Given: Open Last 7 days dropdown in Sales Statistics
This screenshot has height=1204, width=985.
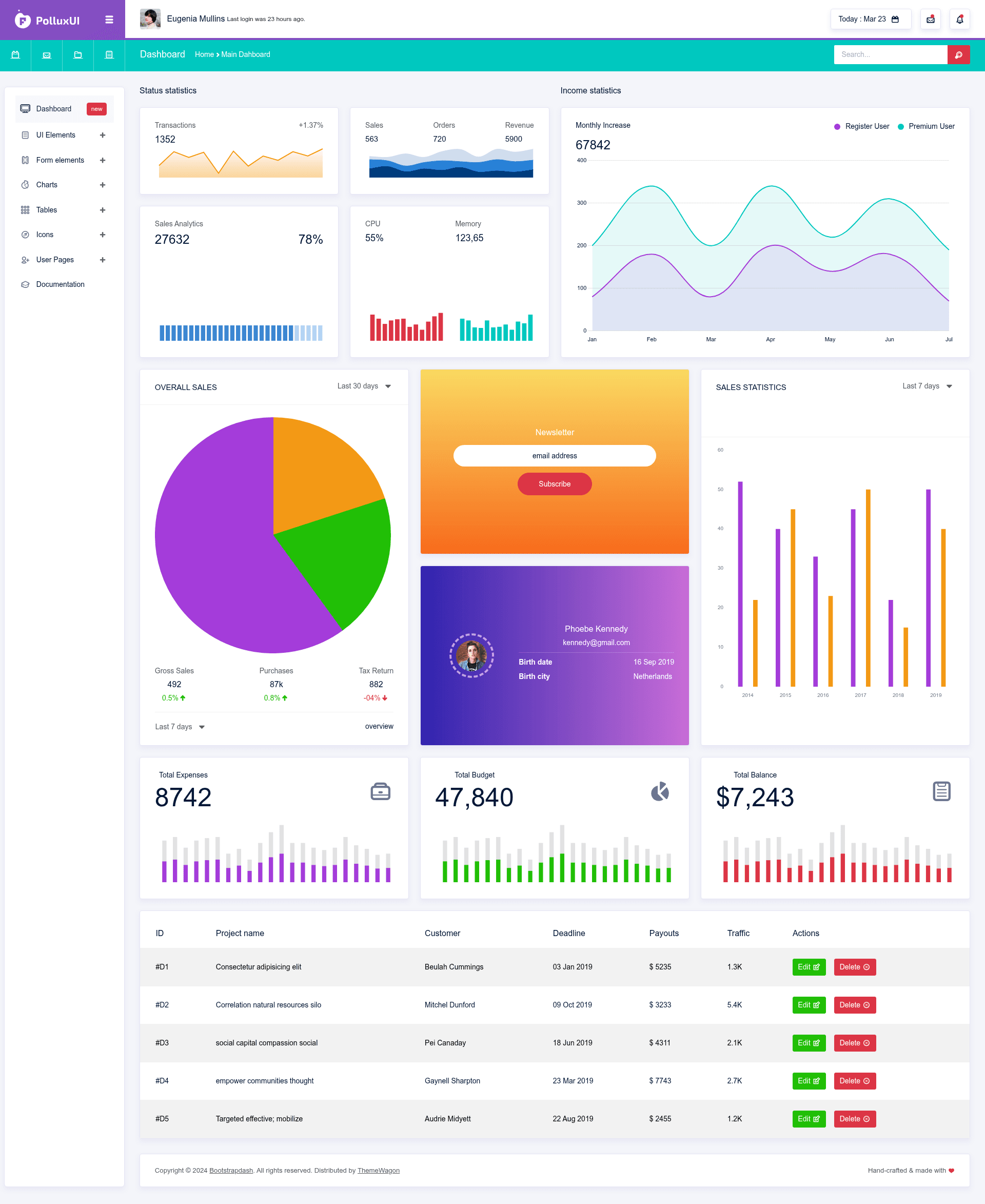Looking at the screenshot, I should [927, 386].
